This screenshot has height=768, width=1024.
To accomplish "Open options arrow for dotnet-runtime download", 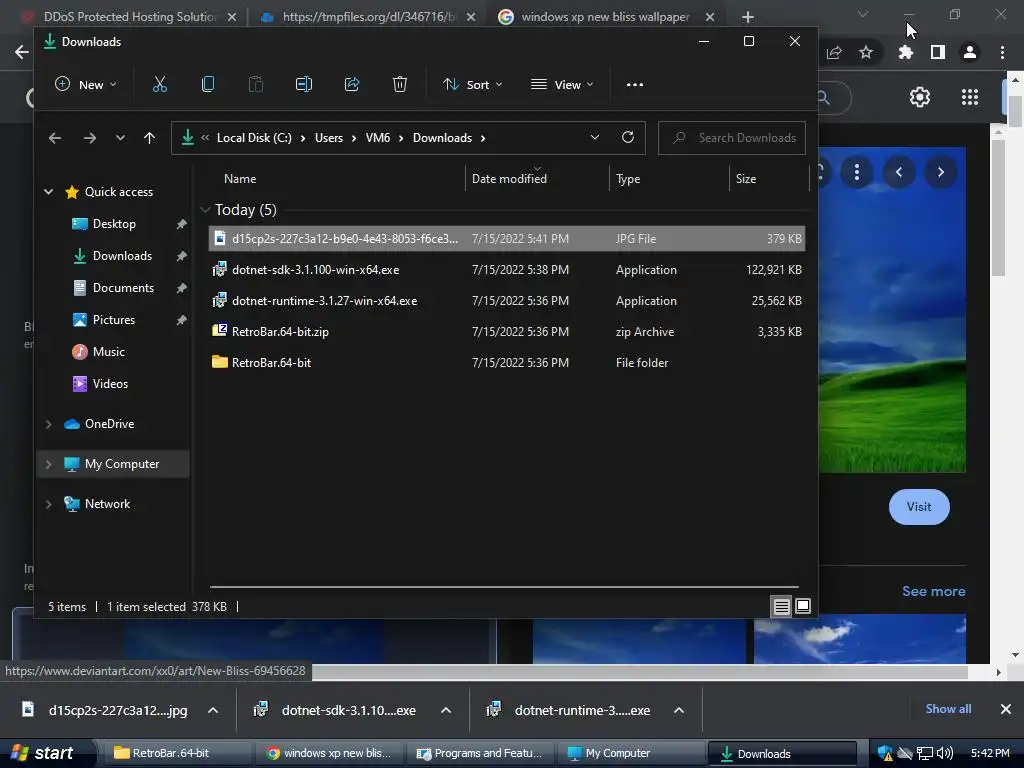I will [x=679, y=710].
